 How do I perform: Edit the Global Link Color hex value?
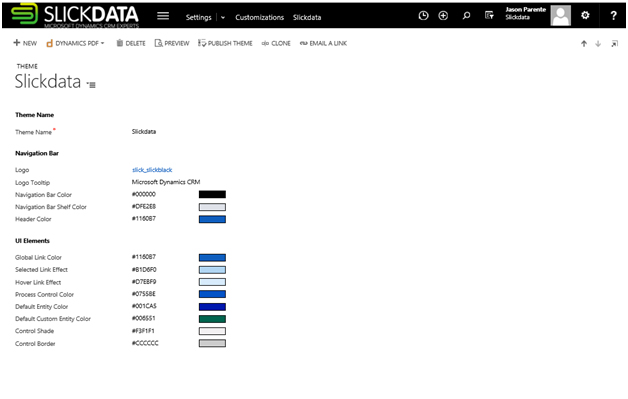tap(144, 257)
